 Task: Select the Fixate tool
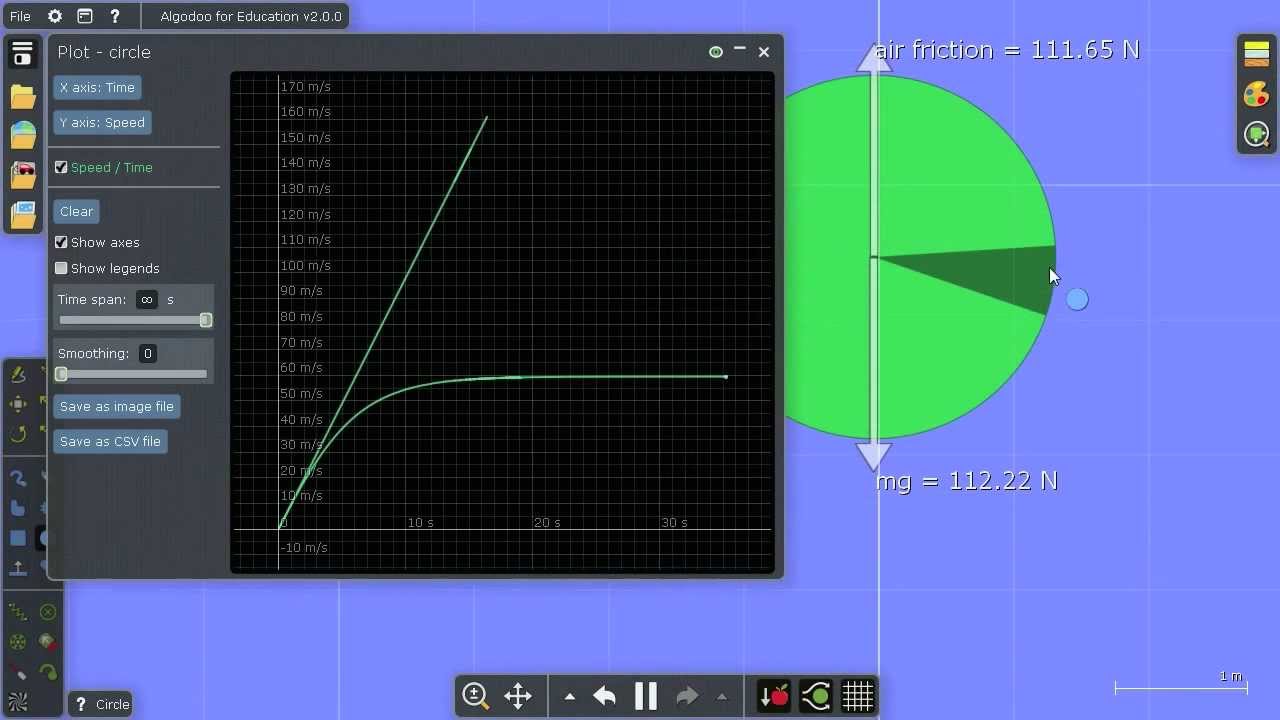tap(48, 612)
